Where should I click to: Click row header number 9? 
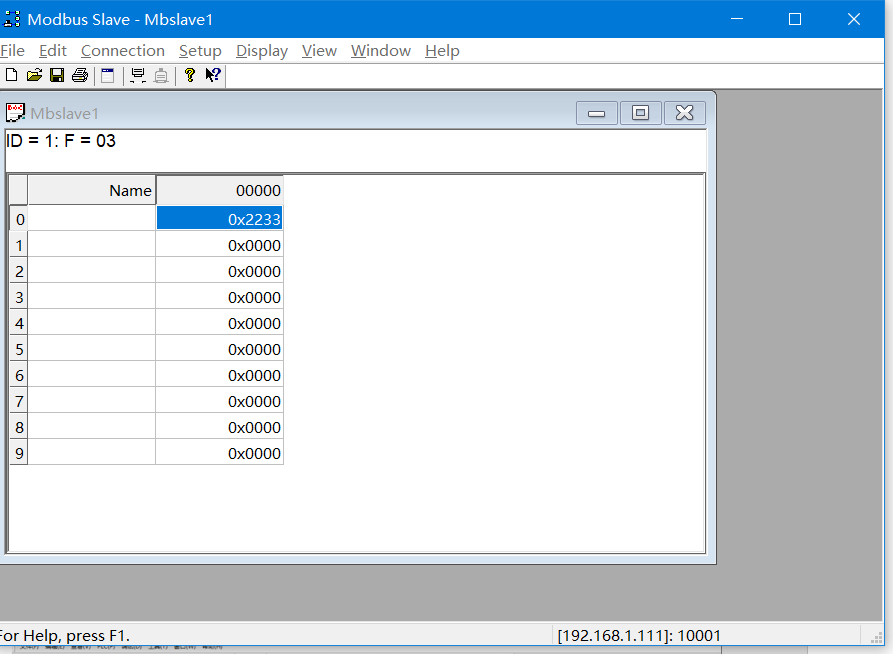click(x=19, y=453)
